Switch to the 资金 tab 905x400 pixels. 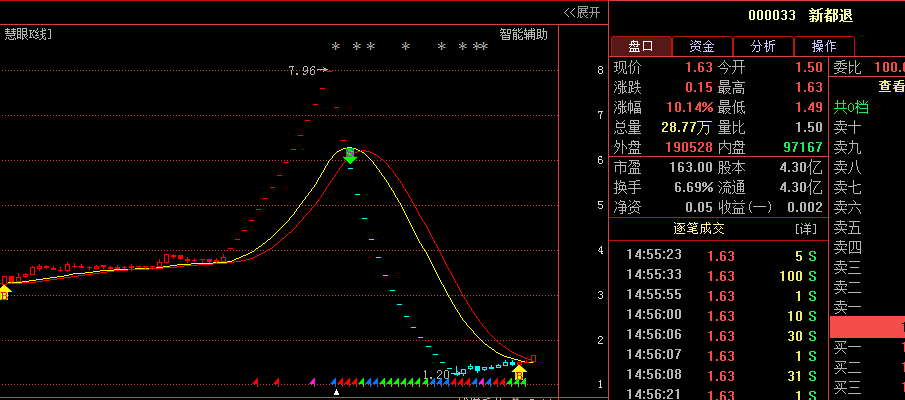point(701,46)
